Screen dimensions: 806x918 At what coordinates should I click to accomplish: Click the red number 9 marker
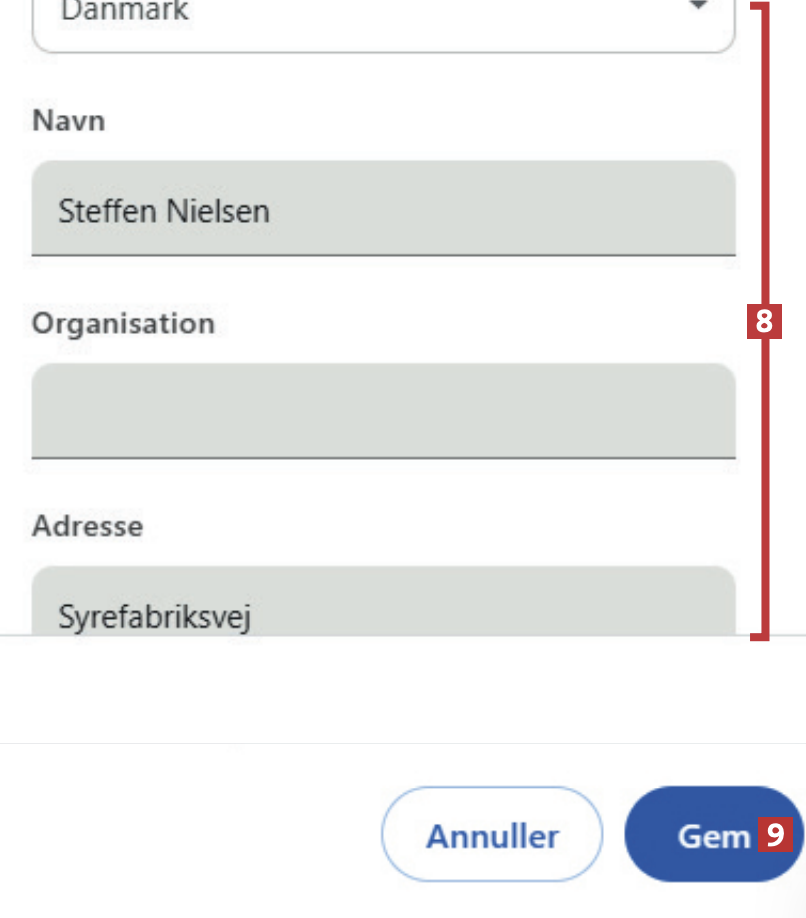click(x=775, y=834)
